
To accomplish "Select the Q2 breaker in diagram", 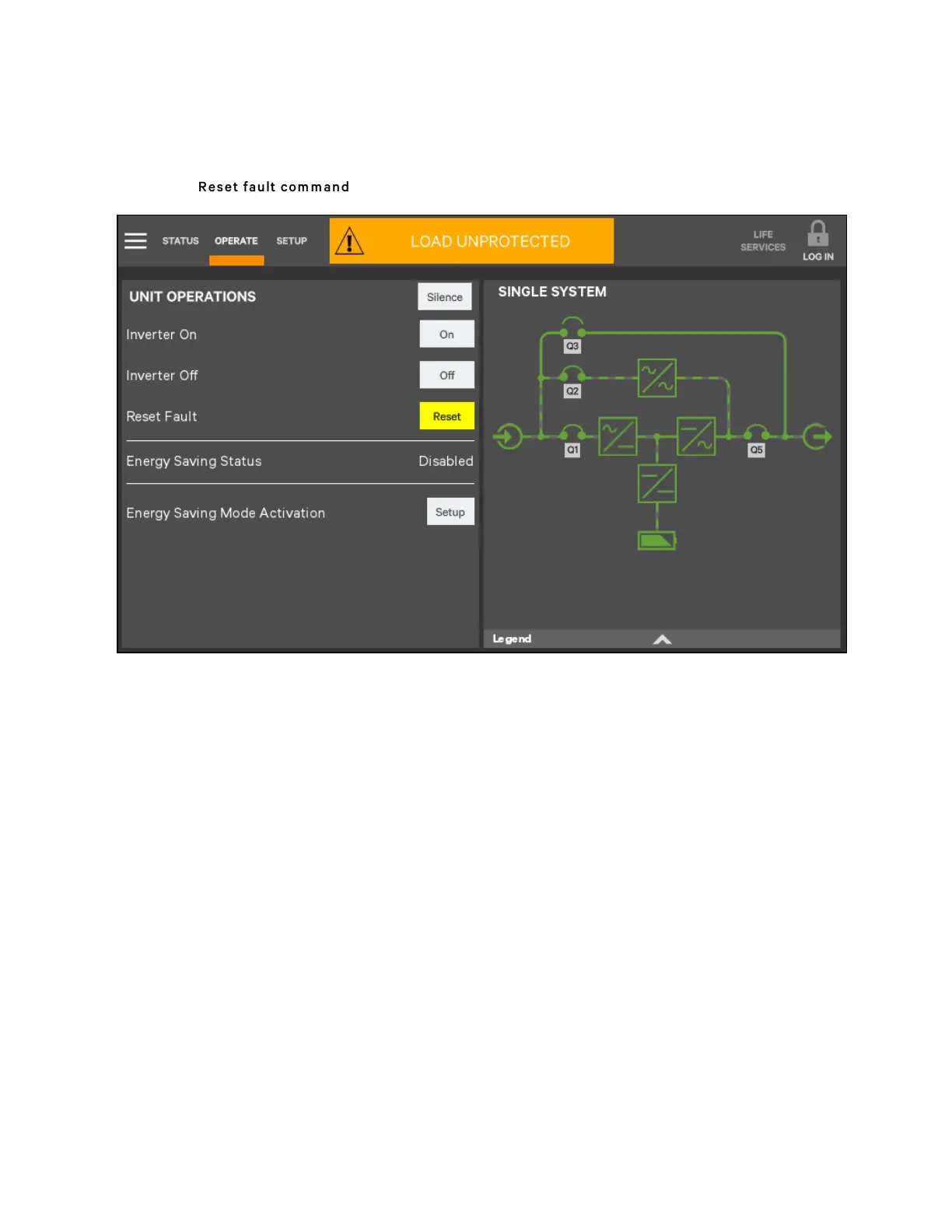I will coord(572,381).
